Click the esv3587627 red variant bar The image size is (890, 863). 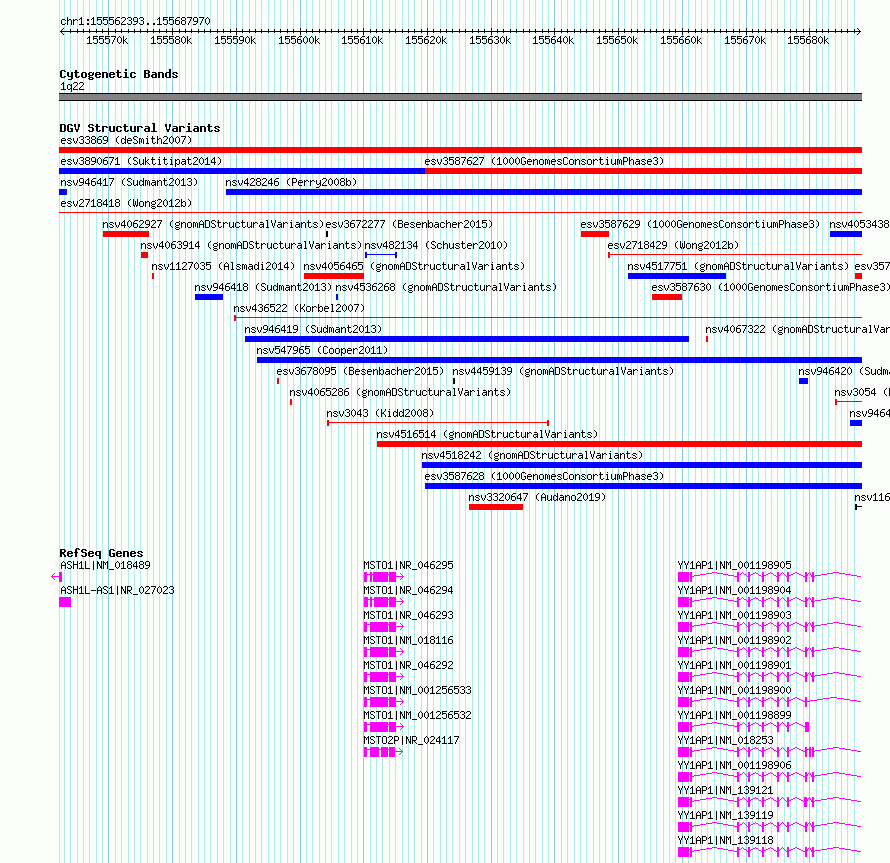tap(644, 171)
